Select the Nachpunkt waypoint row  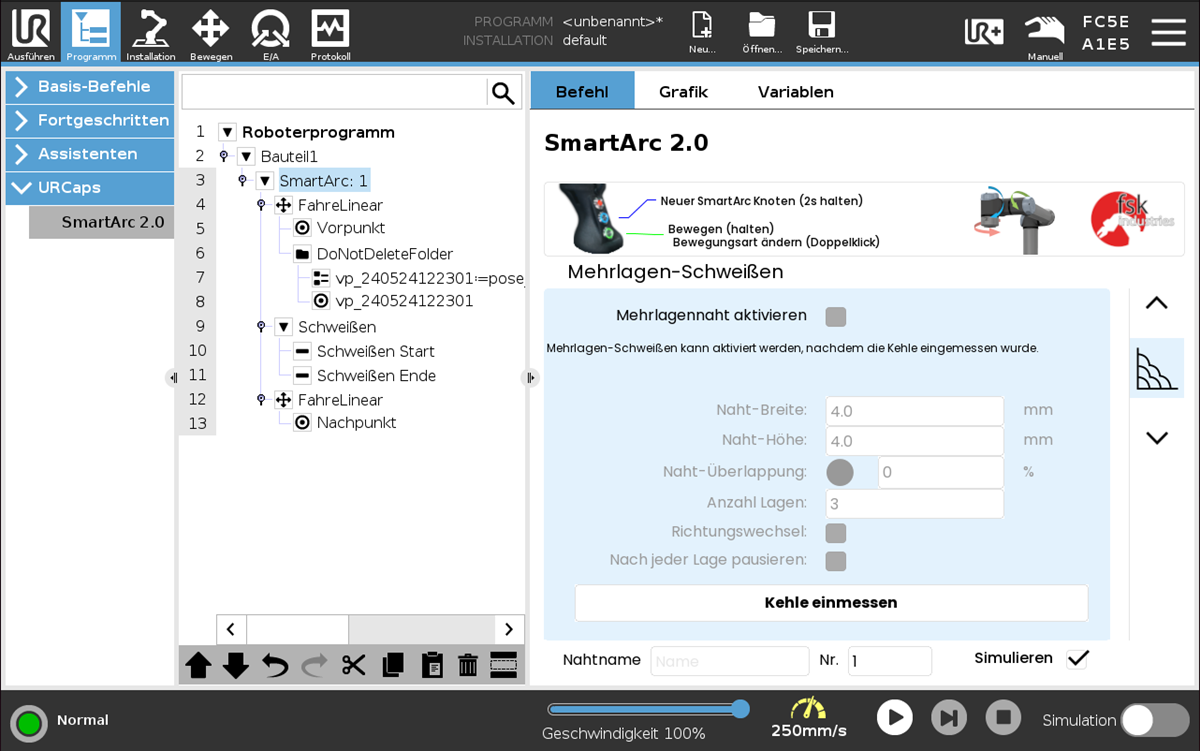point(345,423)
